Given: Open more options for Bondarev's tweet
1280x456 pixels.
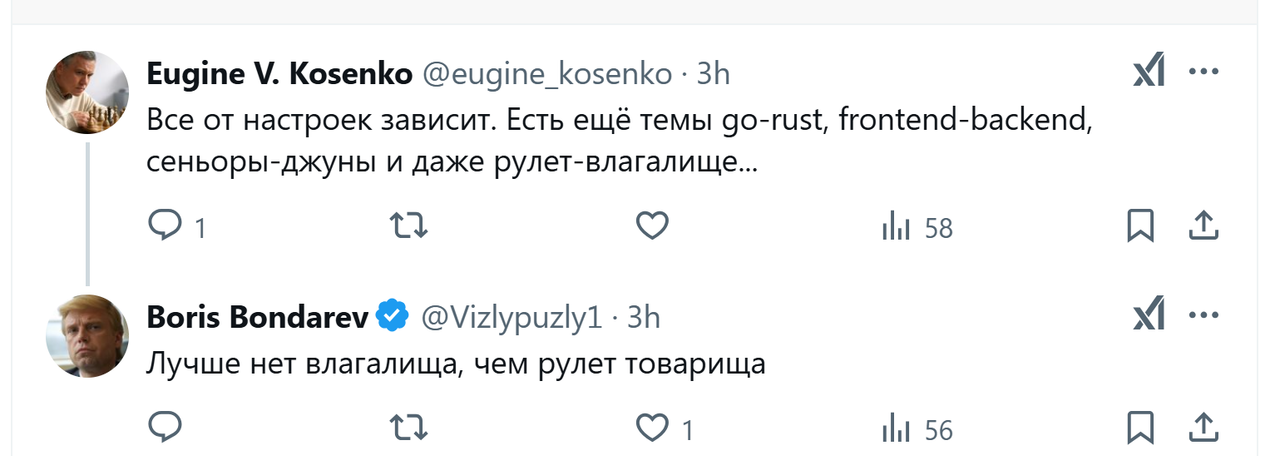Looking at the screenshot, I should pos(1204,316).
